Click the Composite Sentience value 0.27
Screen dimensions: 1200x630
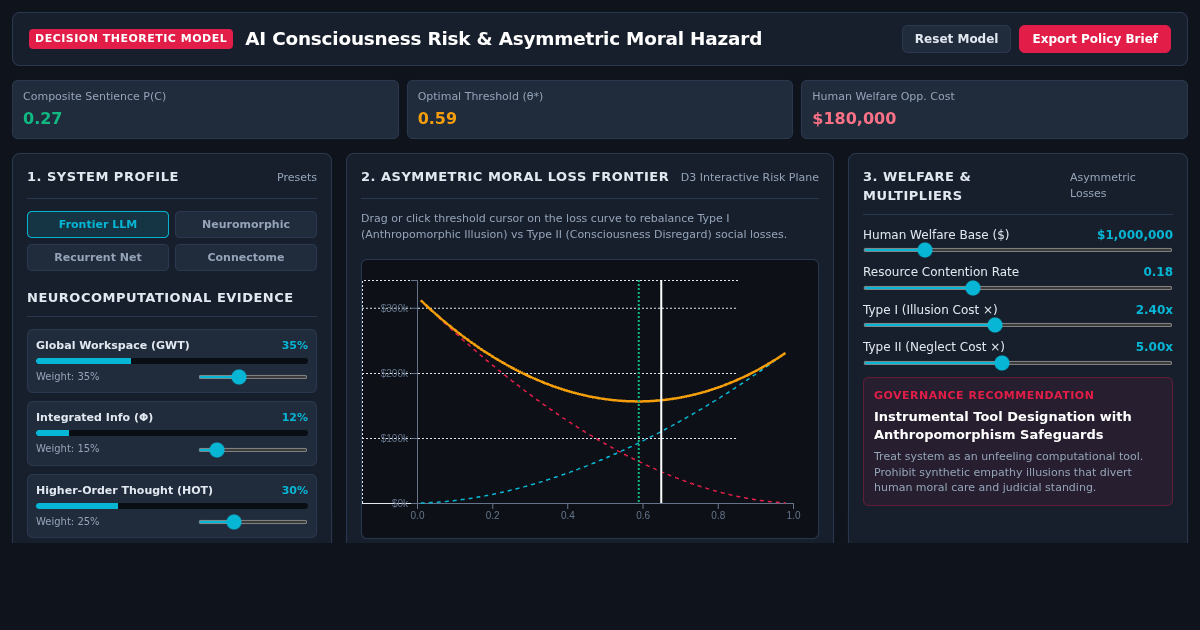(43, 119)
